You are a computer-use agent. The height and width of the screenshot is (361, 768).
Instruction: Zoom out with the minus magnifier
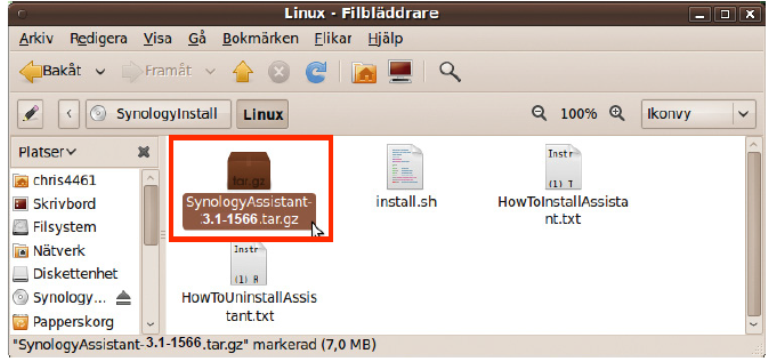[539, 114]
